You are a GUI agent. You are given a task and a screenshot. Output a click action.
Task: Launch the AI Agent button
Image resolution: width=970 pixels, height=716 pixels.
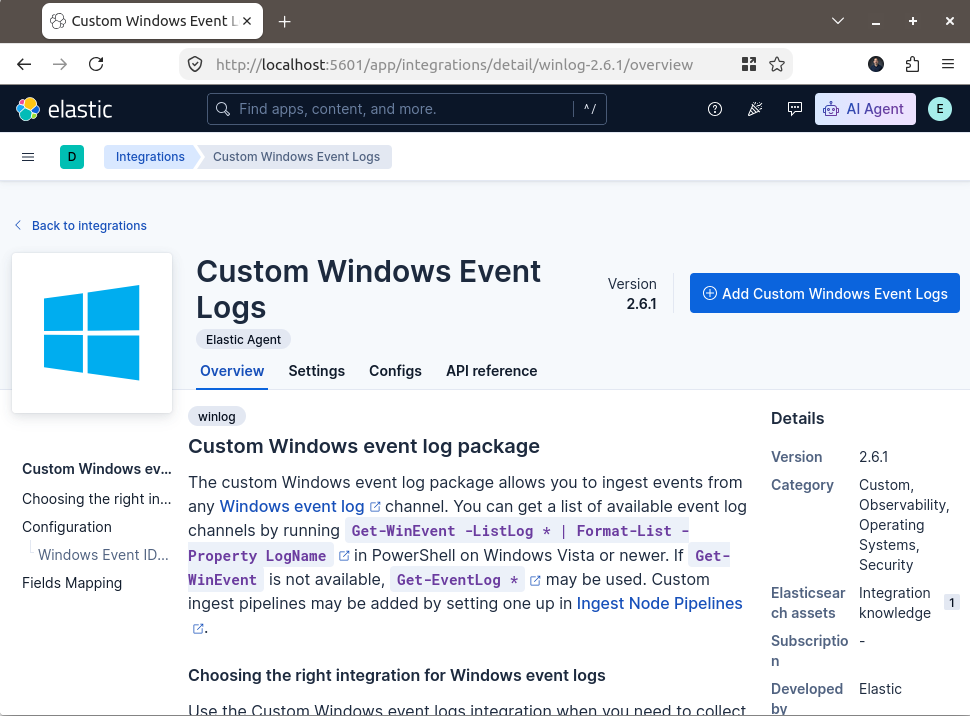click(865, 109)
